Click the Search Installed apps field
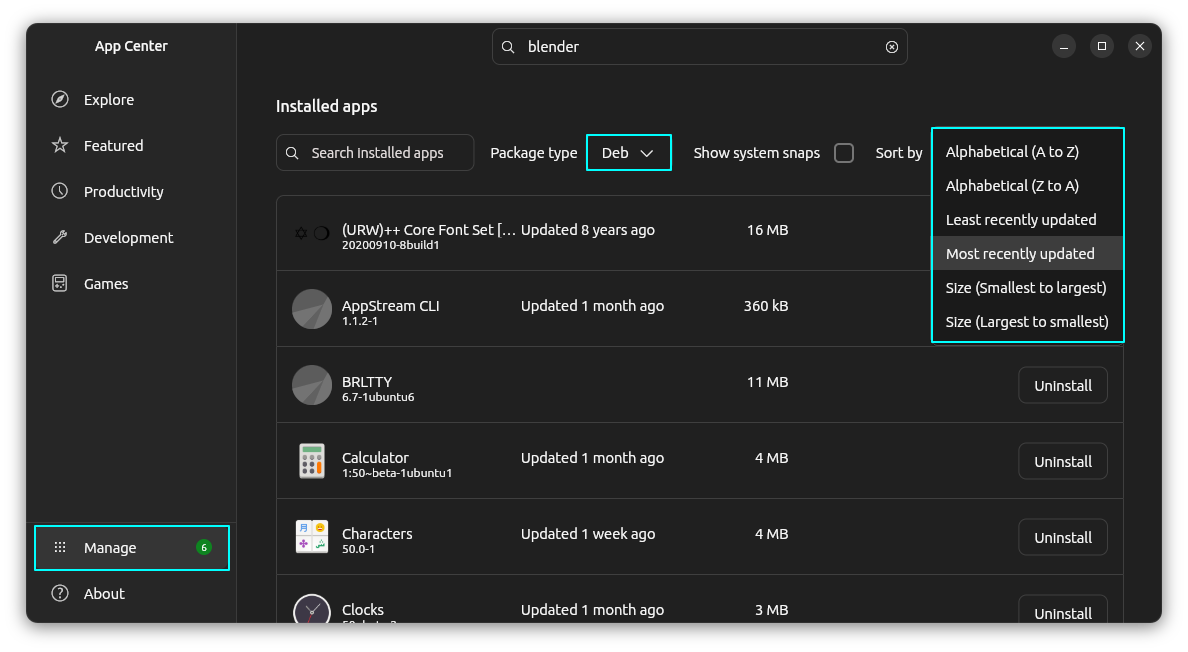Screen dimensions: 1188x652 pyautogui.click(x=375, y=152)
